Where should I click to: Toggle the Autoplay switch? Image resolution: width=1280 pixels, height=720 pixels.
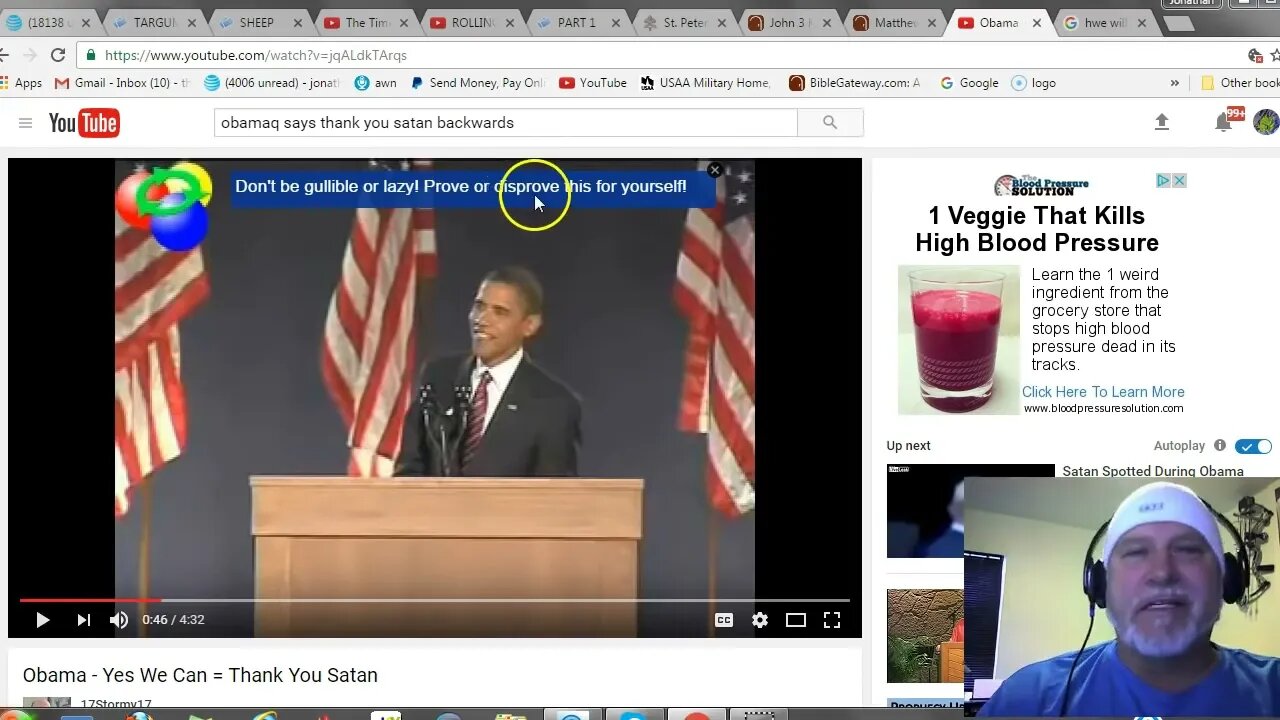coord(1253,446)
